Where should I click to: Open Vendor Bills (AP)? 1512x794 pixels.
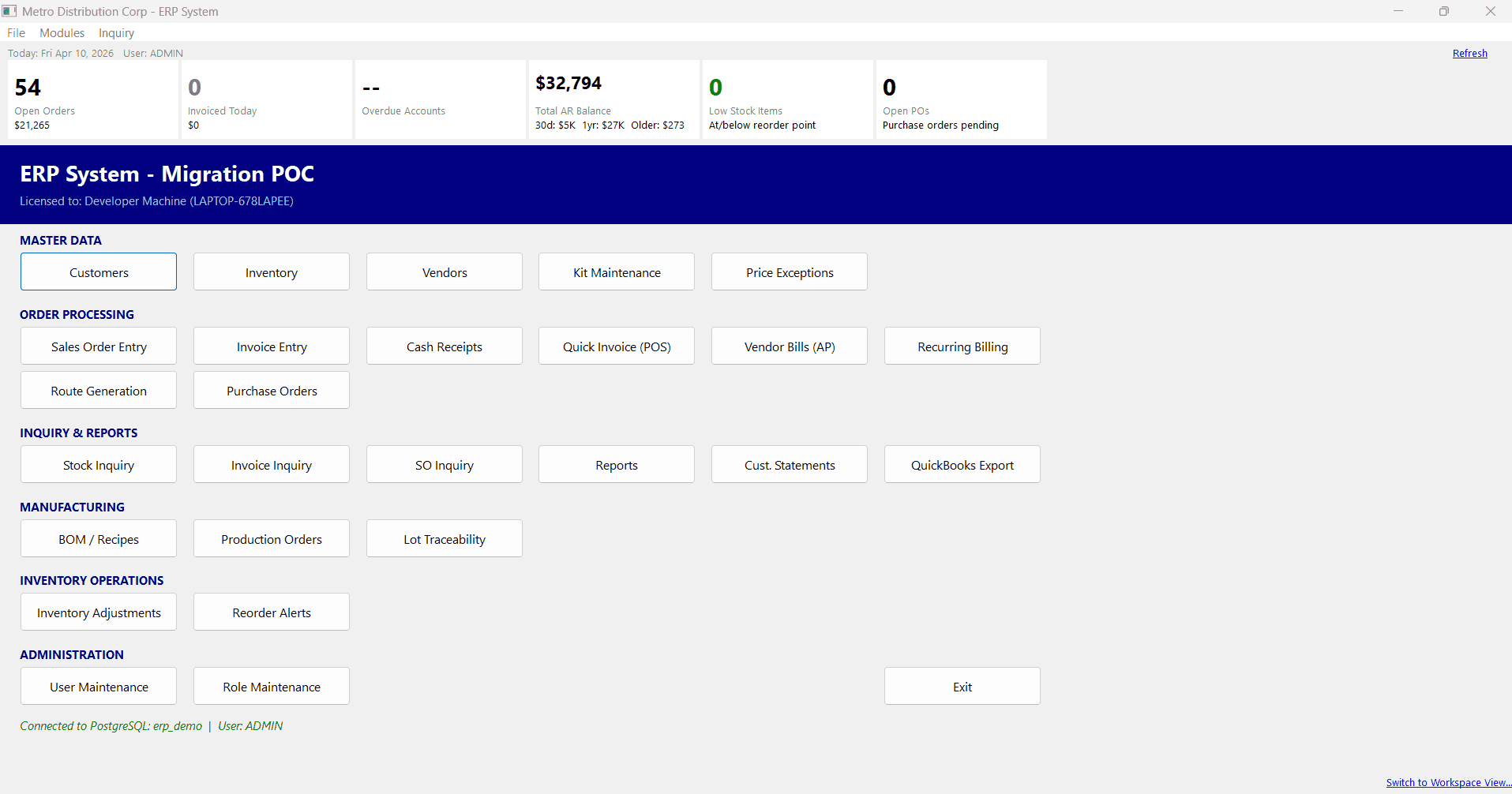790,346
